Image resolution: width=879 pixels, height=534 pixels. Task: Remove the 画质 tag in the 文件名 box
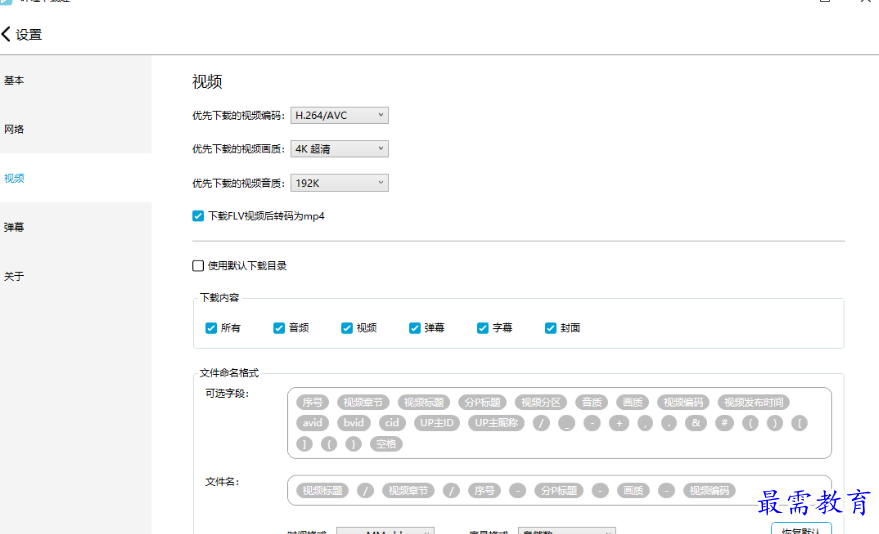click(633, 491)
